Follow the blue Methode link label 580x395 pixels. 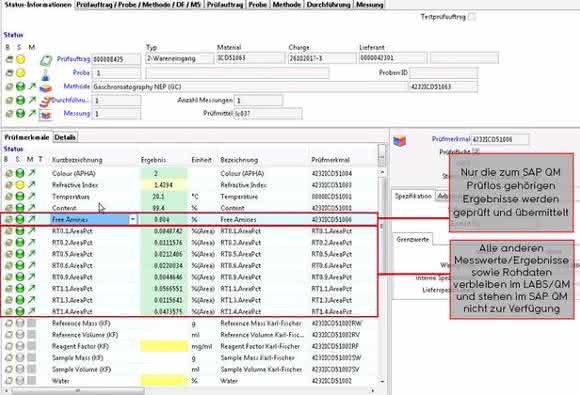click(x=77, y=86)
